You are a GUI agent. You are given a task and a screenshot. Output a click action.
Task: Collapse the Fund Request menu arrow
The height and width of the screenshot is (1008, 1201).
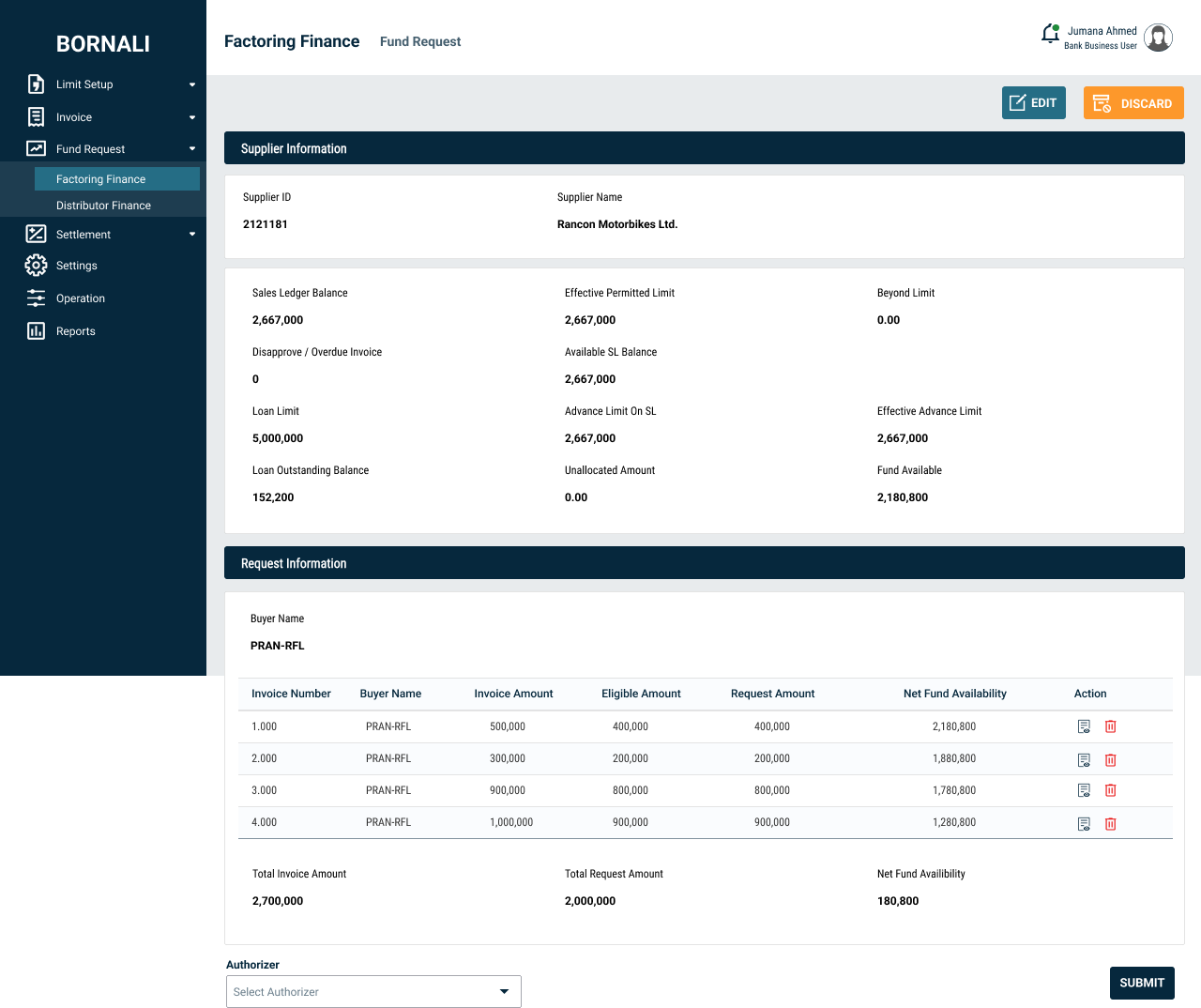pos(192,148)
